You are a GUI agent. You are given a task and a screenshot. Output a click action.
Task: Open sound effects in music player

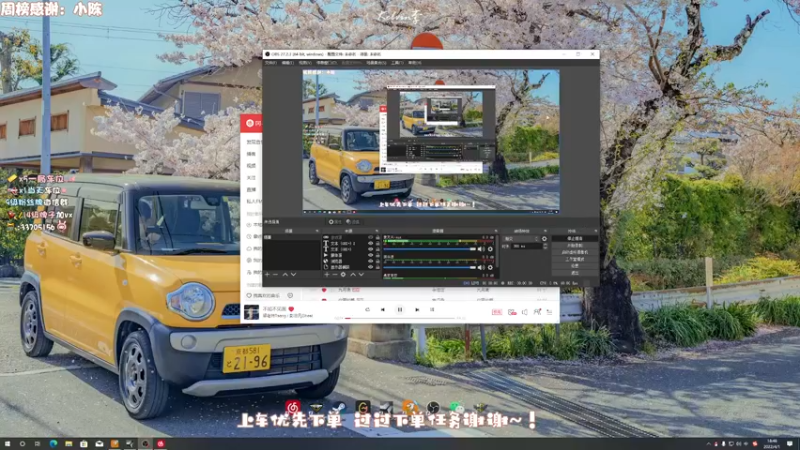tap(512, 312)
